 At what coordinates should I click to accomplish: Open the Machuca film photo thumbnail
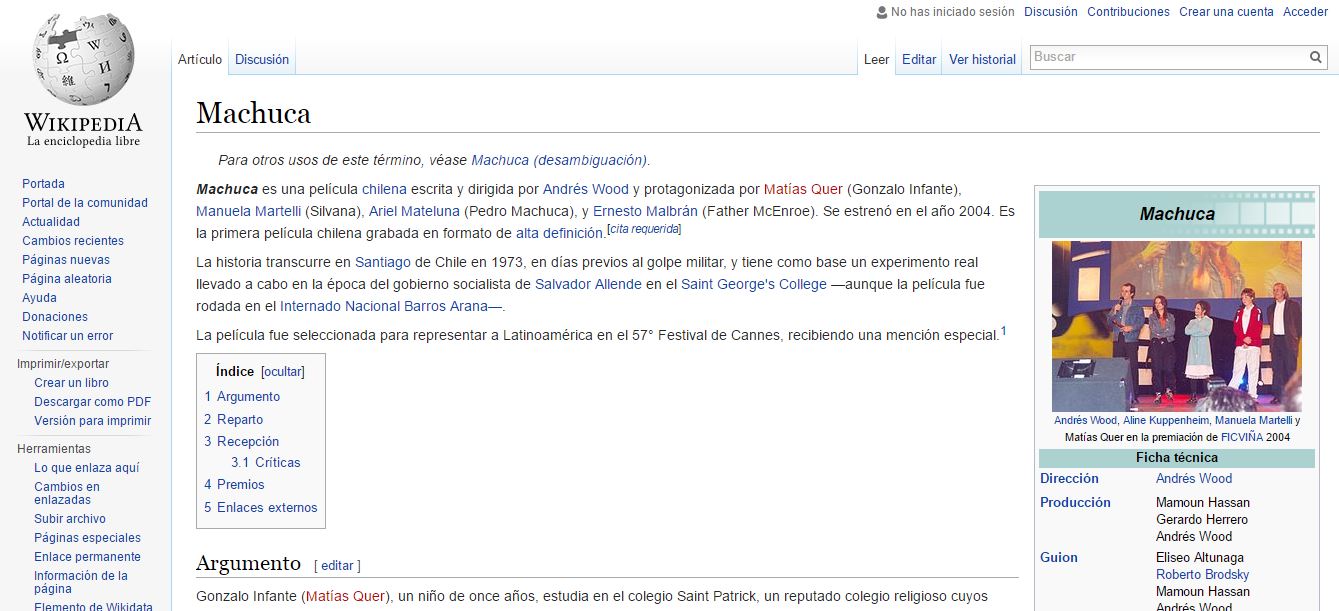1177,326
